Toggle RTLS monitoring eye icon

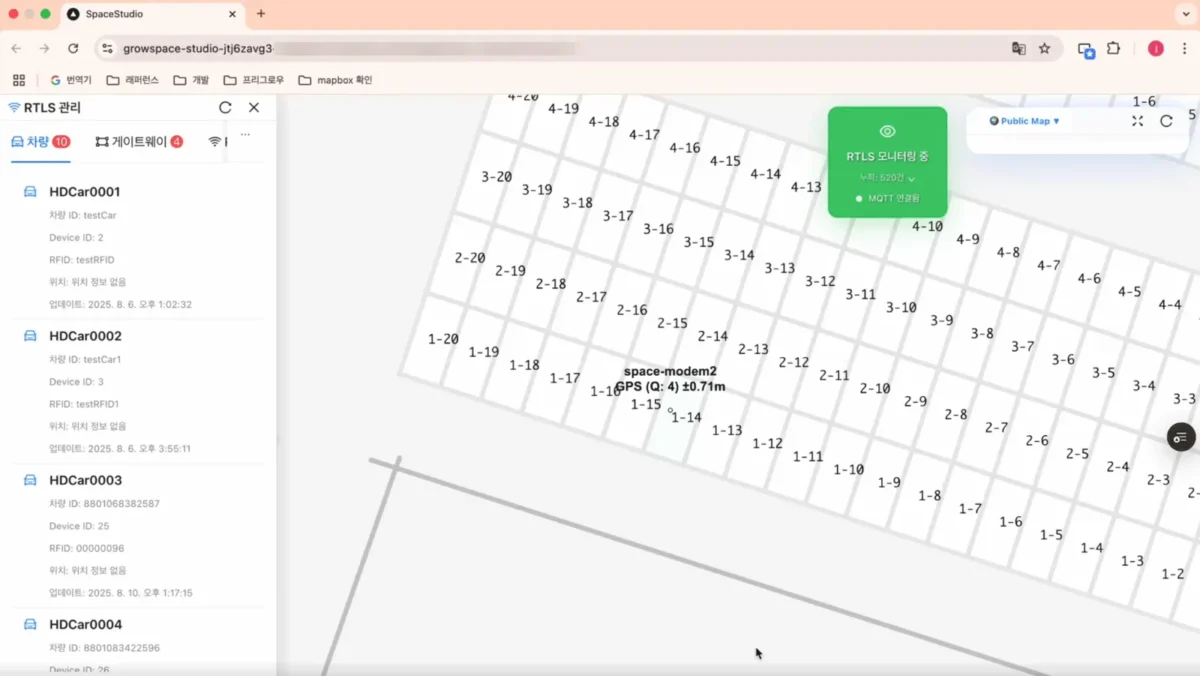click(x=887, y=132)
